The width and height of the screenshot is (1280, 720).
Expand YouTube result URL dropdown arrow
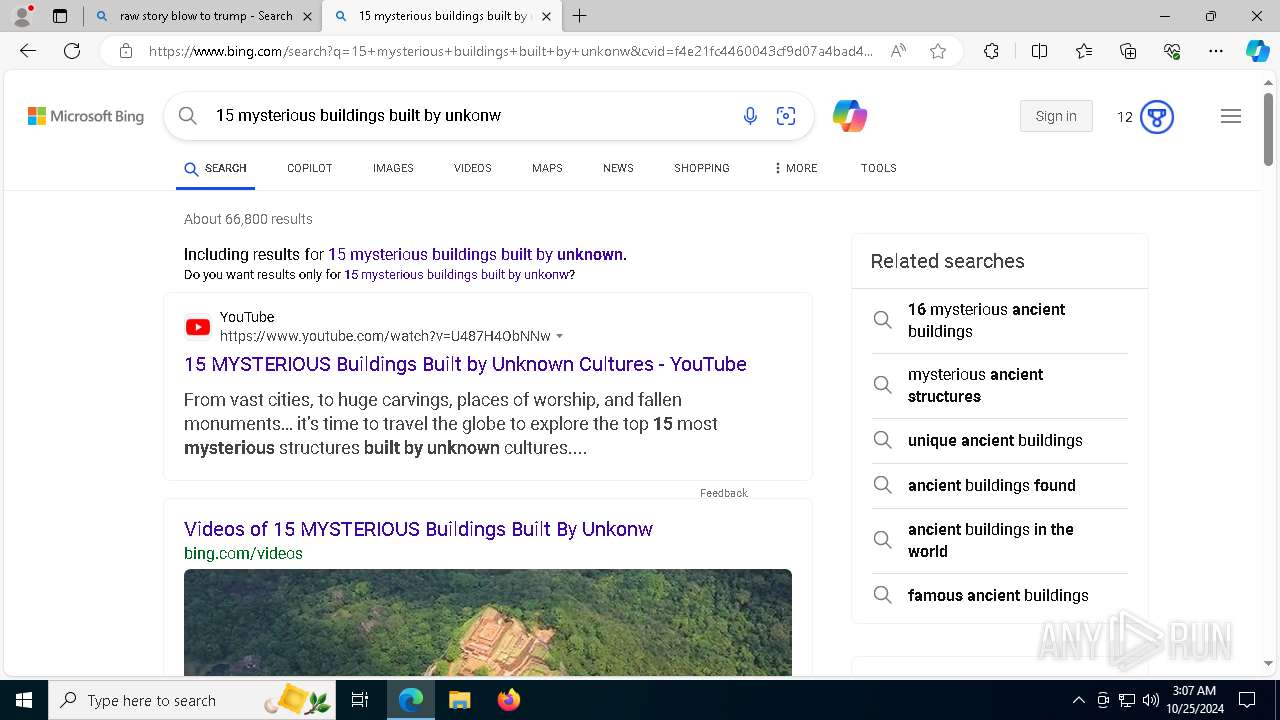pos(560,336)
